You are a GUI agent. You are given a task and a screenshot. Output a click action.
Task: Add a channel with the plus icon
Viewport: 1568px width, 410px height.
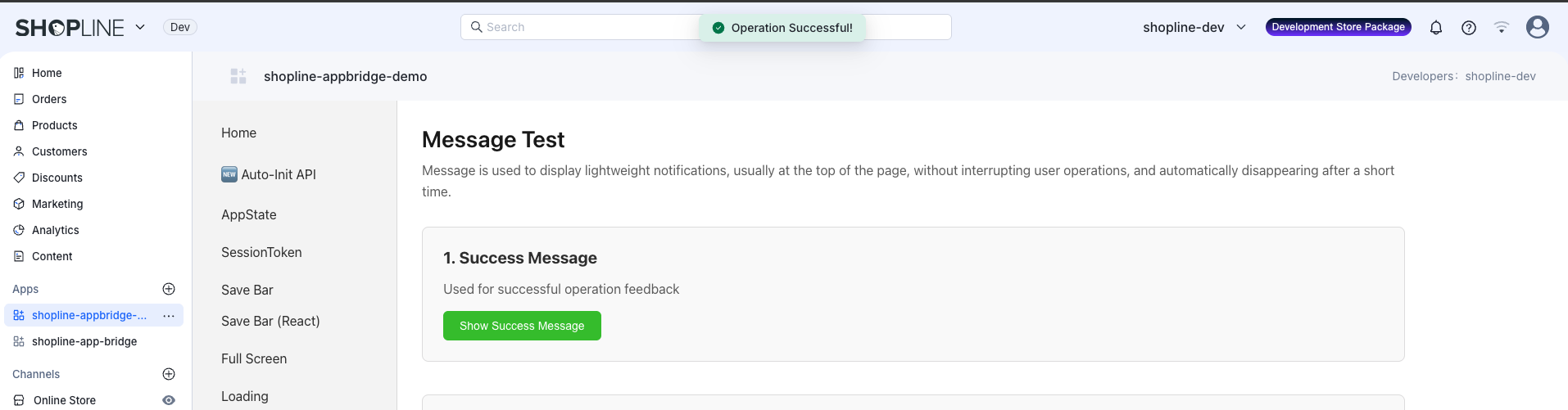click(169, 374)
